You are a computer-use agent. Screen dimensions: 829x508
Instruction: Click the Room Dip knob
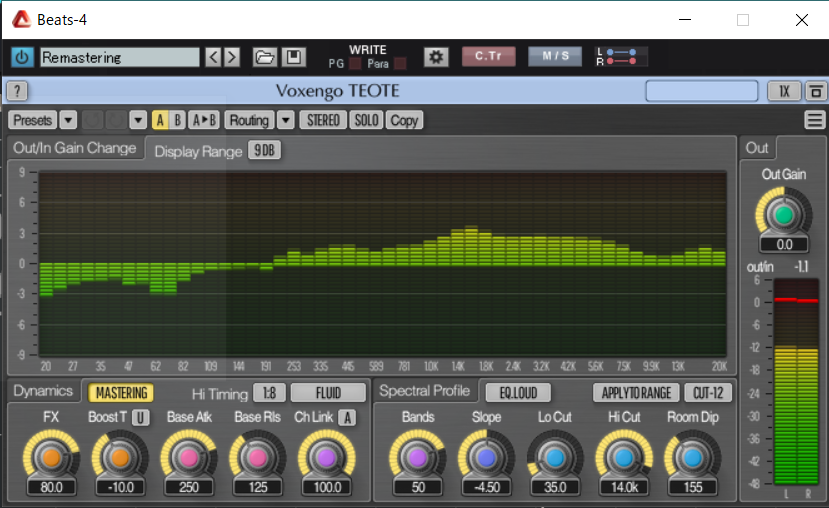point(693,457)
